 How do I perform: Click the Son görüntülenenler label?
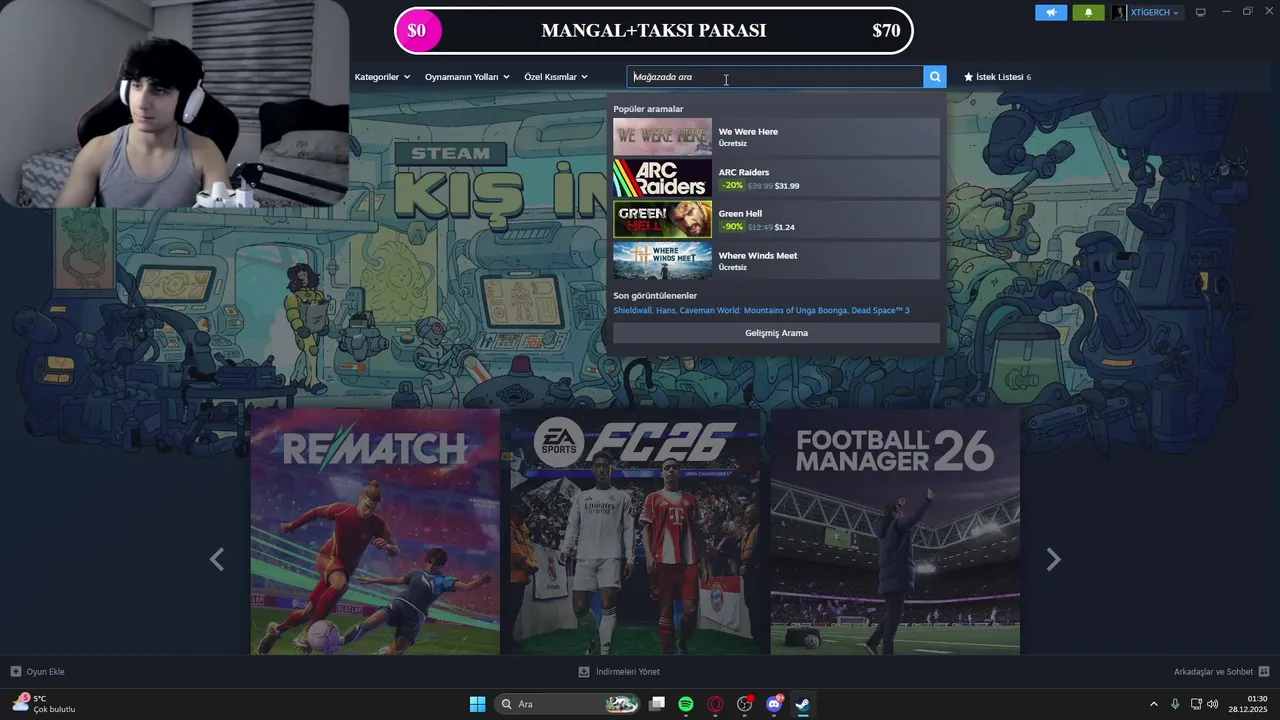point(655,296)
